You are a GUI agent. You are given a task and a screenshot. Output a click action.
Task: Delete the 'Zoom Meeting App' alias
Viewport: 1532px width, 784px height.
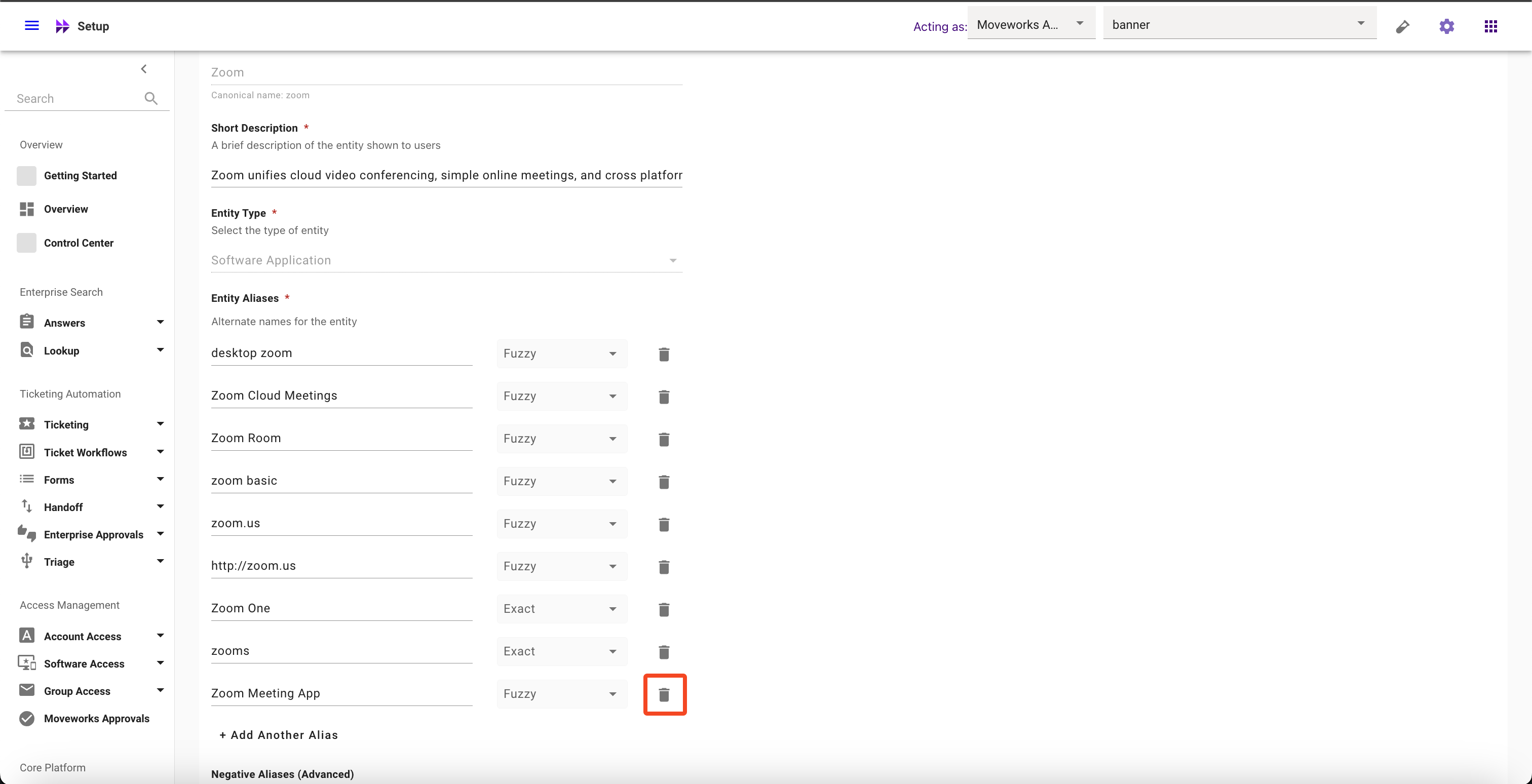click(x=664, y=694)
